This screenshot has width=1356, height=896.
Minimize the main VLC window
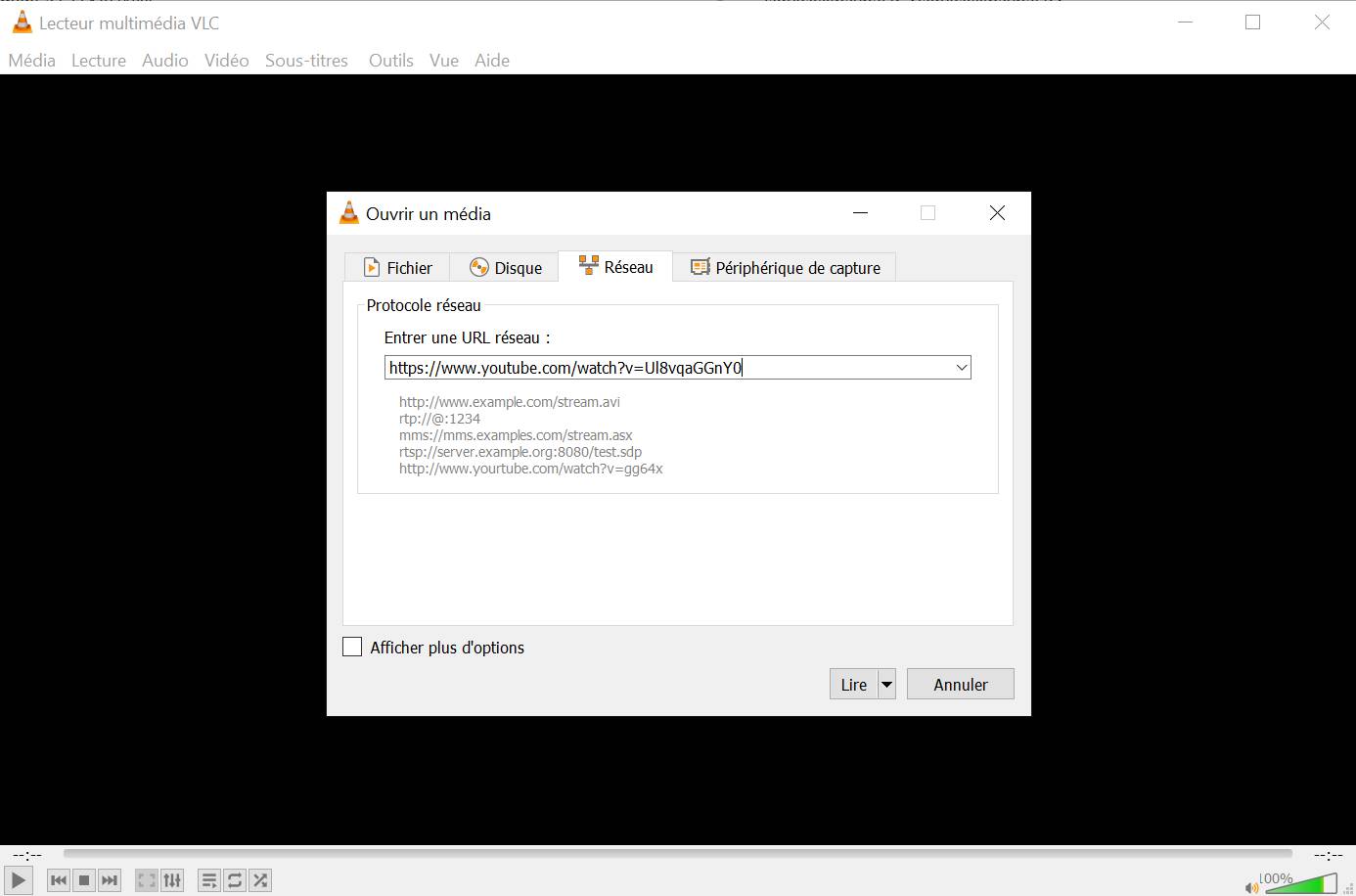coord(1185,22)
